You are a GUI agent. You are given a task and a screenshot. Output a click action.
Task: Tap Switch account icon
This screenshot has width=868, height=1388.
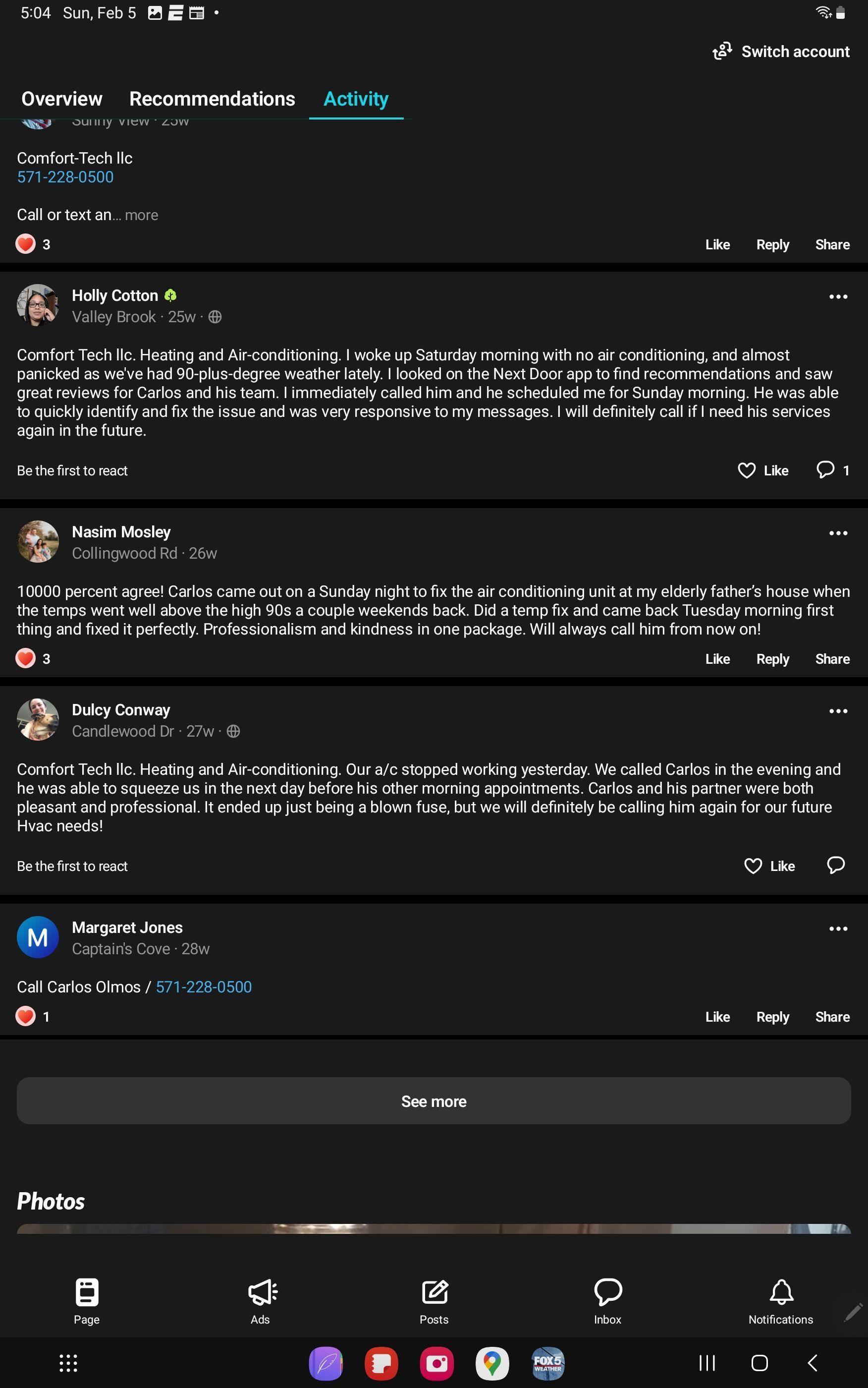(x=722, y=51)
